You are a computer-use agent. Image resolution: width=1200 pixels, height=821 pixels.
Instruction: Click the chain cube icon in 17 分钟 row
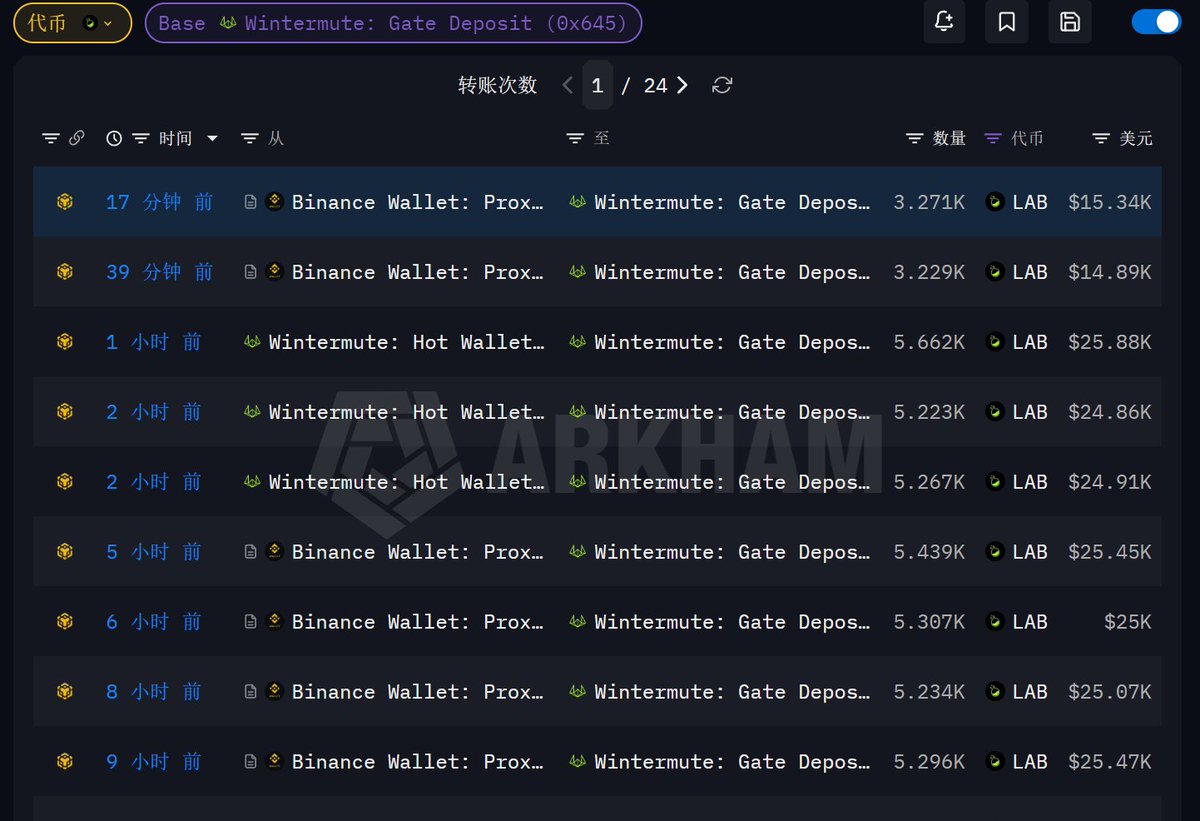[x=65, y=202]
